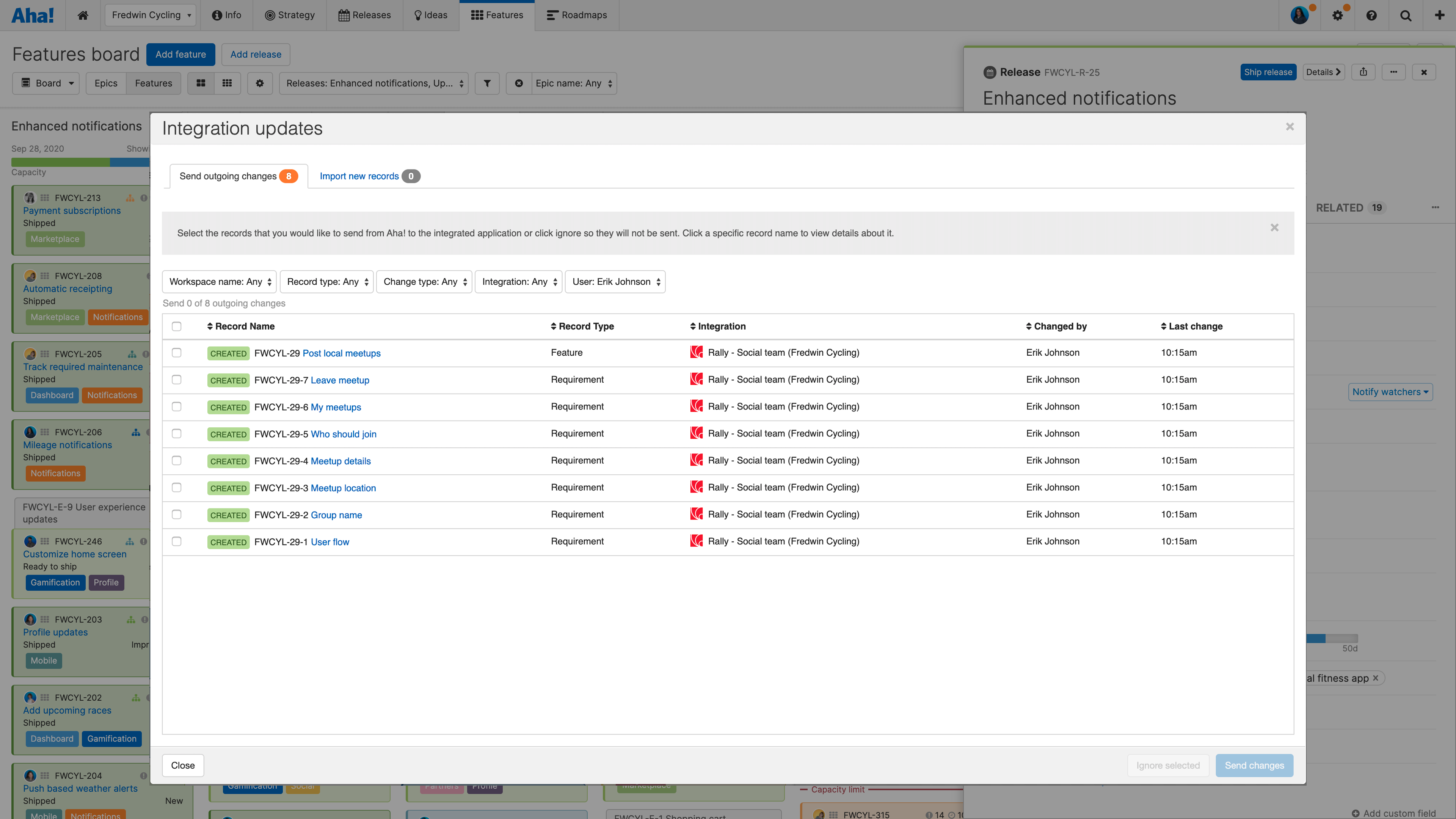The width and height of the screenshot is (1456, 819).
Task: Open the ellipsis menu on the release panel
Action: (1394, 72)
